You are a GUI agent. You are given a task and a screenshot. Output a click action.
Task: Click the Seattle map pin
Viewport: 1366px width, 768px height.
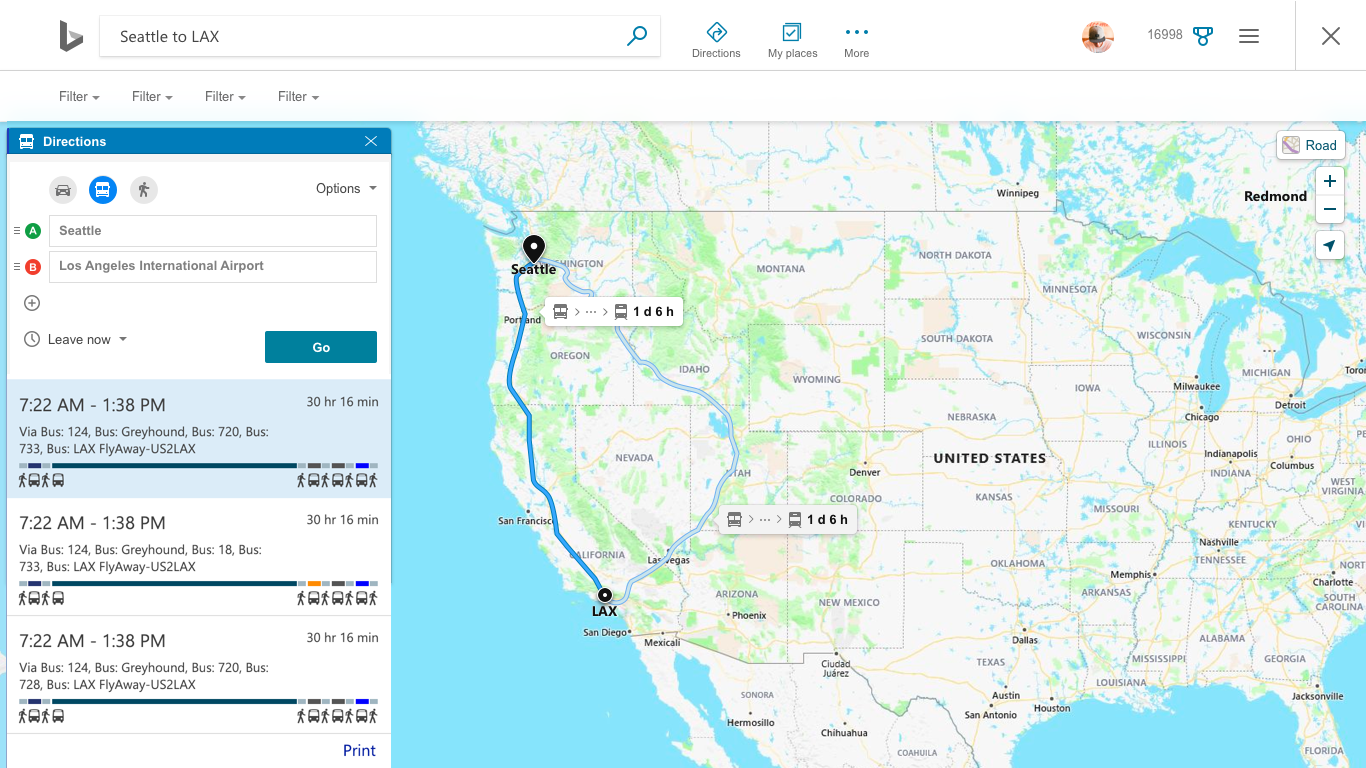[x=534, y=249]
